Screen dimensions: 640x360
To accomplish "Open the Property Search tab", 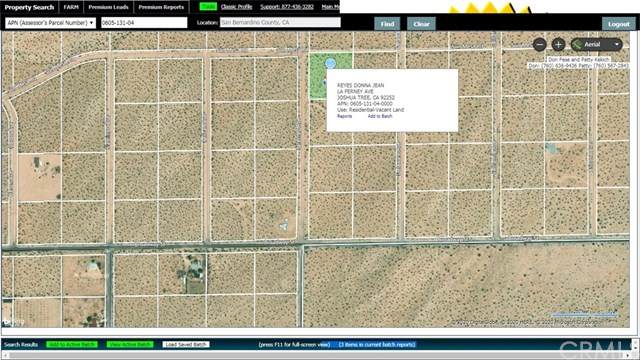I will (x=29, y=7).
